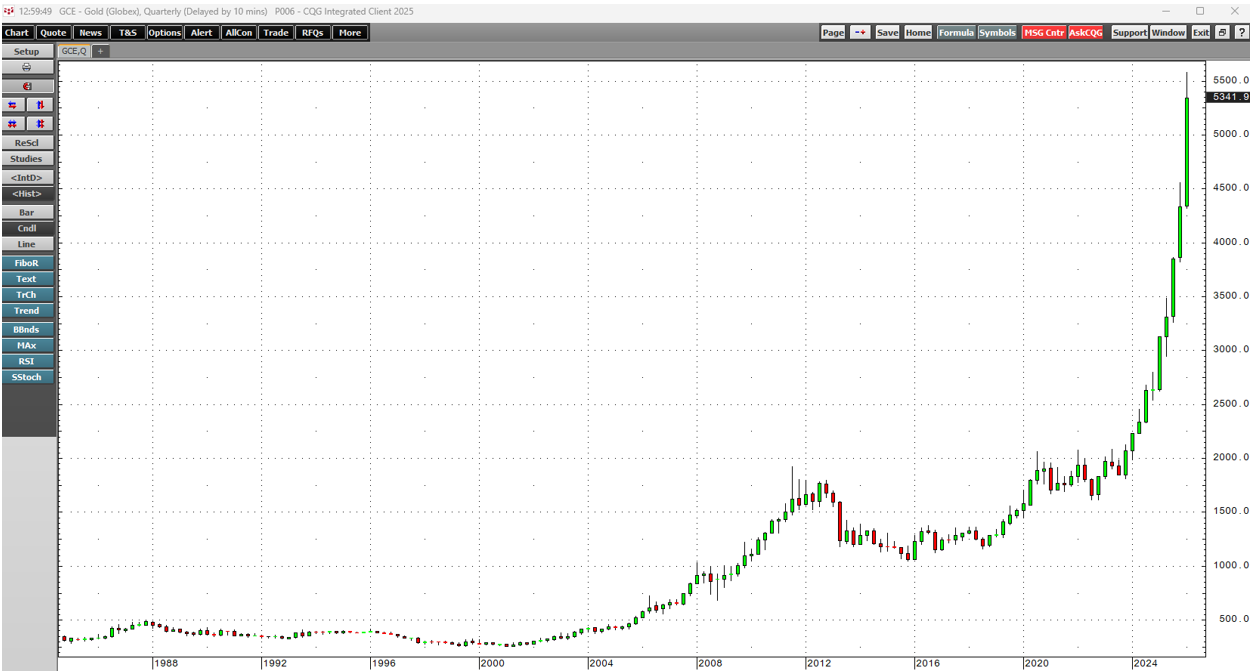The width and height of the screenshot is (1252, 672).
Task: Select the Cndl candlestick chart mode
Action: tap(27, 229)
